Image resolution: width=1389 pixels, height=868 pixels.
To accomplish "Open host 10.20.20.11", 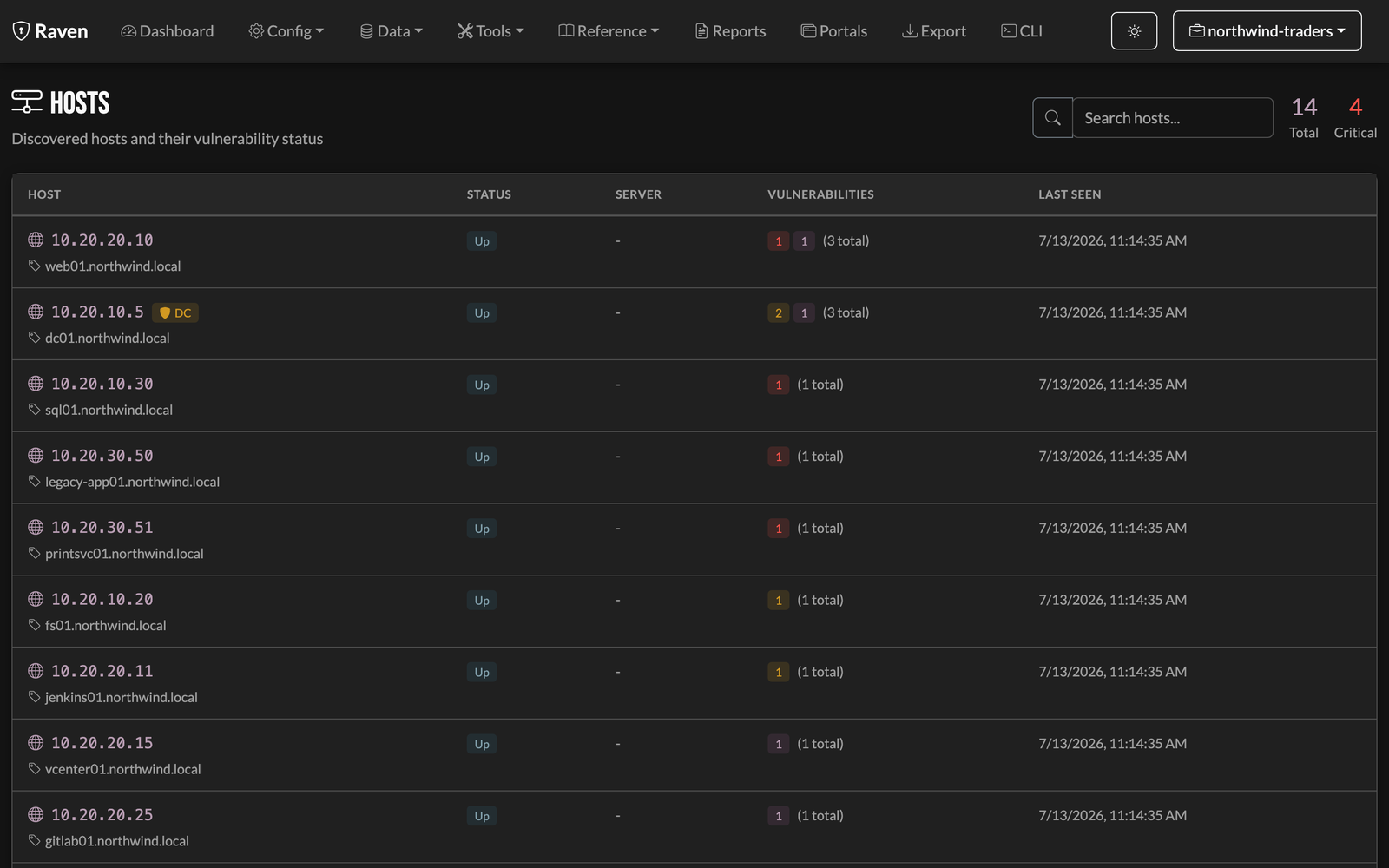I will click(x=102, y=671).
